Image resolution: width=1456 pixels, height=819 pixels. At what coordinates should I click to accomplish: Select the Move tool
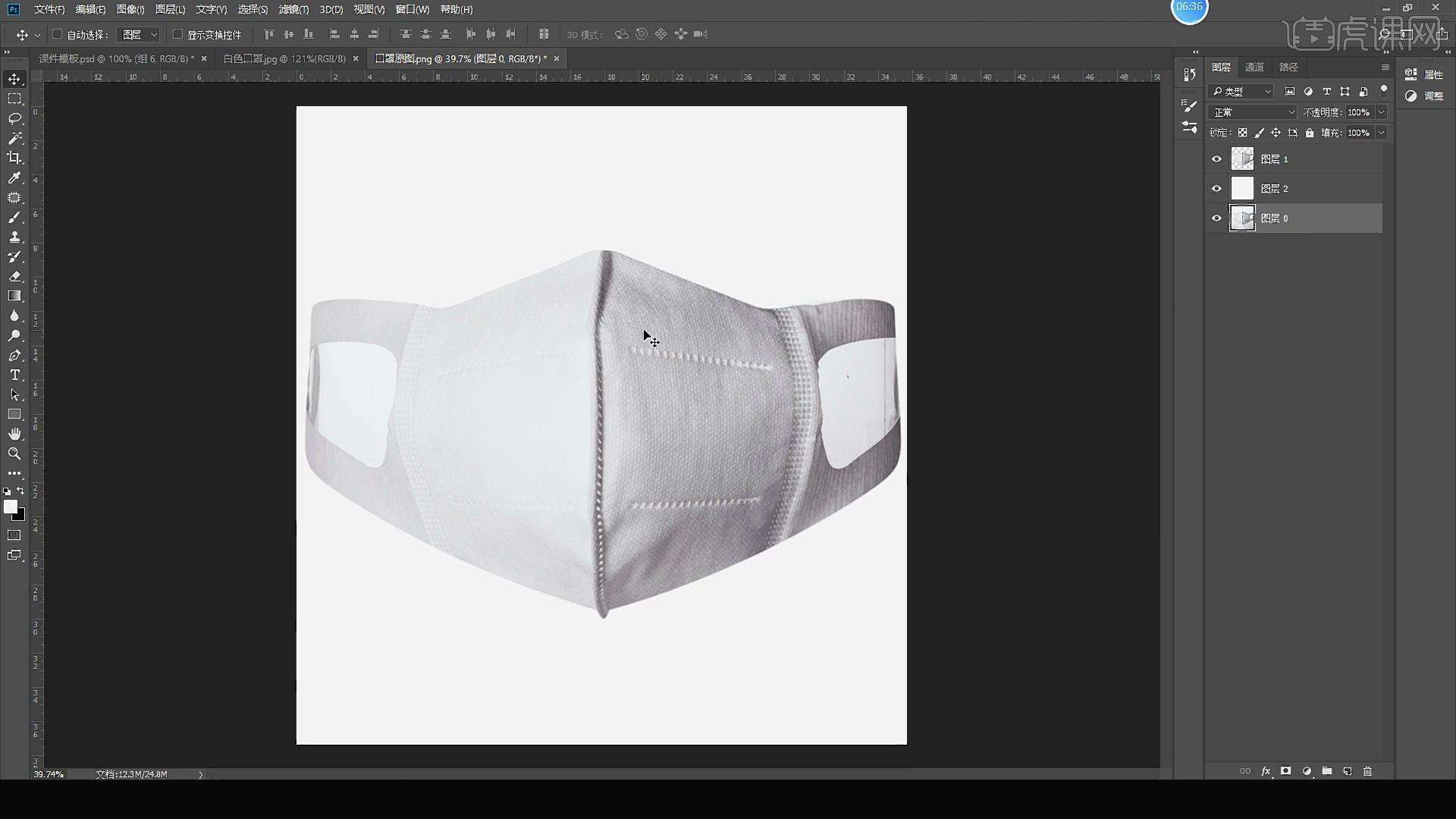pos(14,79)
